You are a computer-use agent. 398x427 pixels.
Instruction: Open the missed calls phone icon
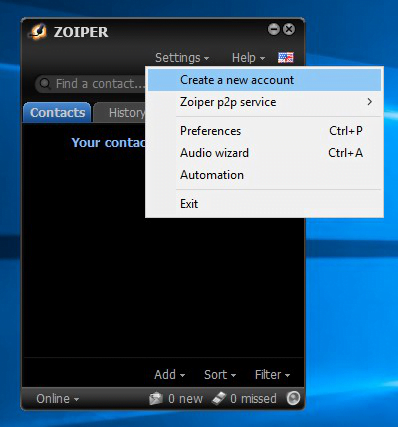(x=219, y=398)
